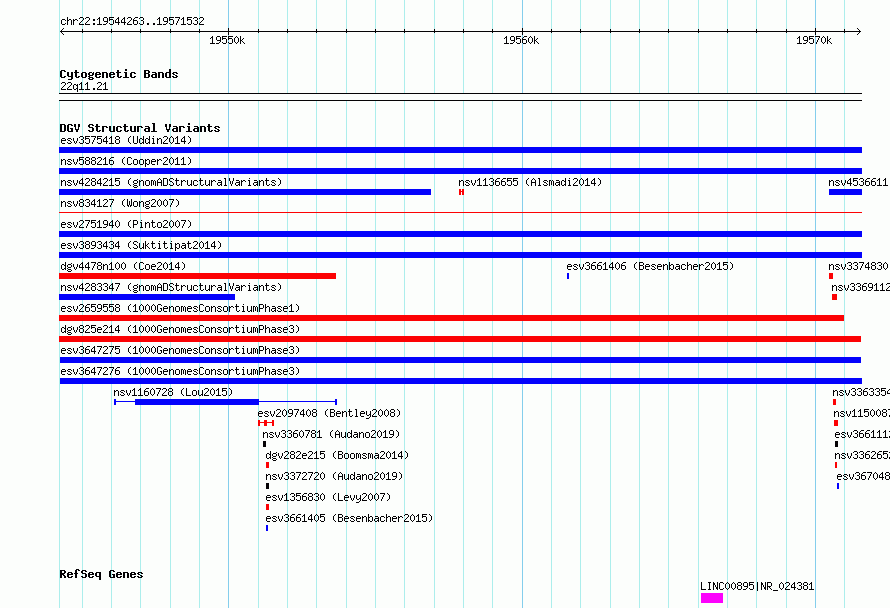
Task: Click the nsv4283347 gnomADStructuralVariants blue bar
Action: [x=147, y=297]
